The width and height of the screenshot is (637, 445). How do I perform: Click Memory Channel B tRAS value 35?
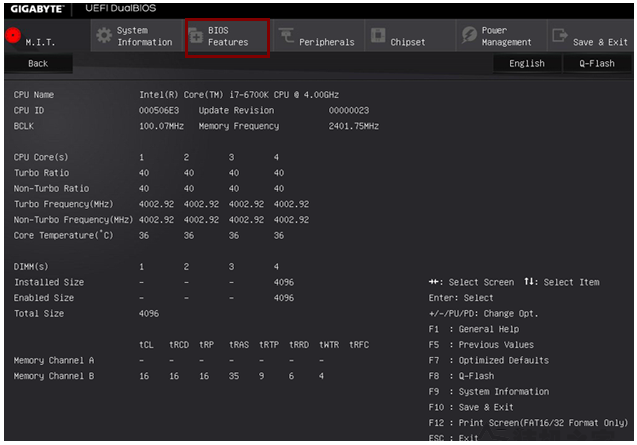pos(234,376)
